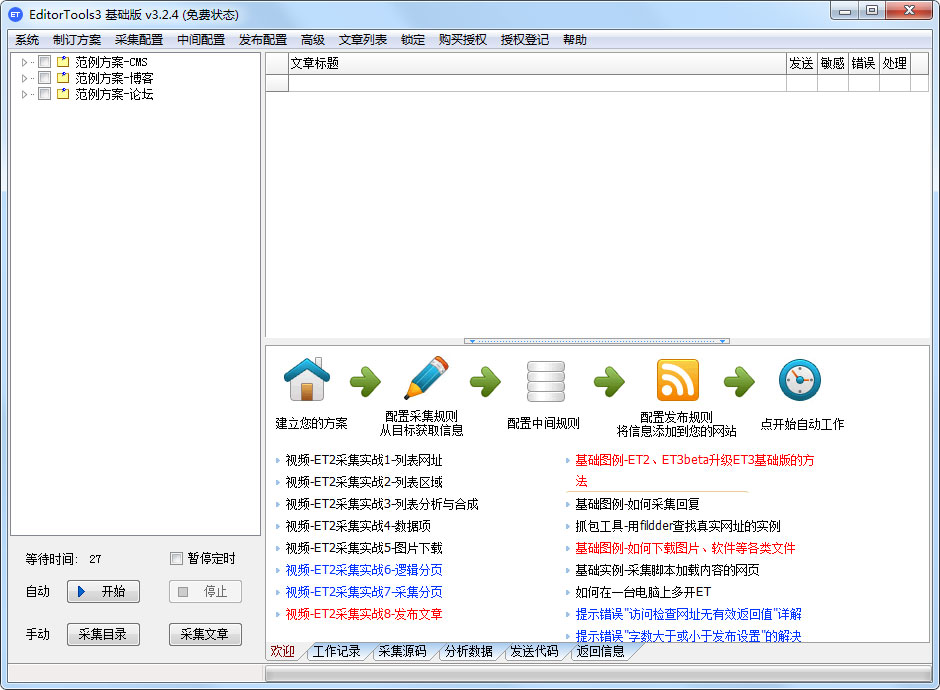The width and height of the screenshot is (940, 690).
Task: Click the bottom status progress bar
Action: tap(598, 674)
